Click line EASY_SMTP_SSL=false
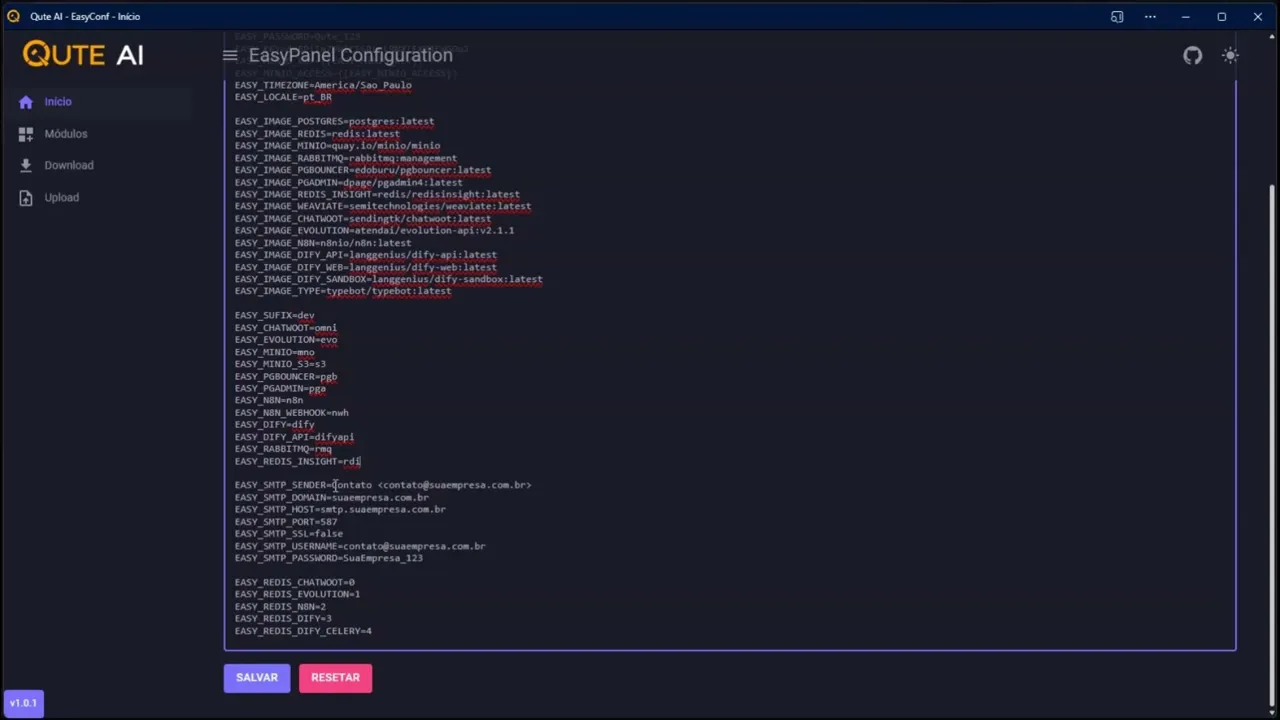The width and height of the screenshot is (1280, 720). tap(289, 534)
